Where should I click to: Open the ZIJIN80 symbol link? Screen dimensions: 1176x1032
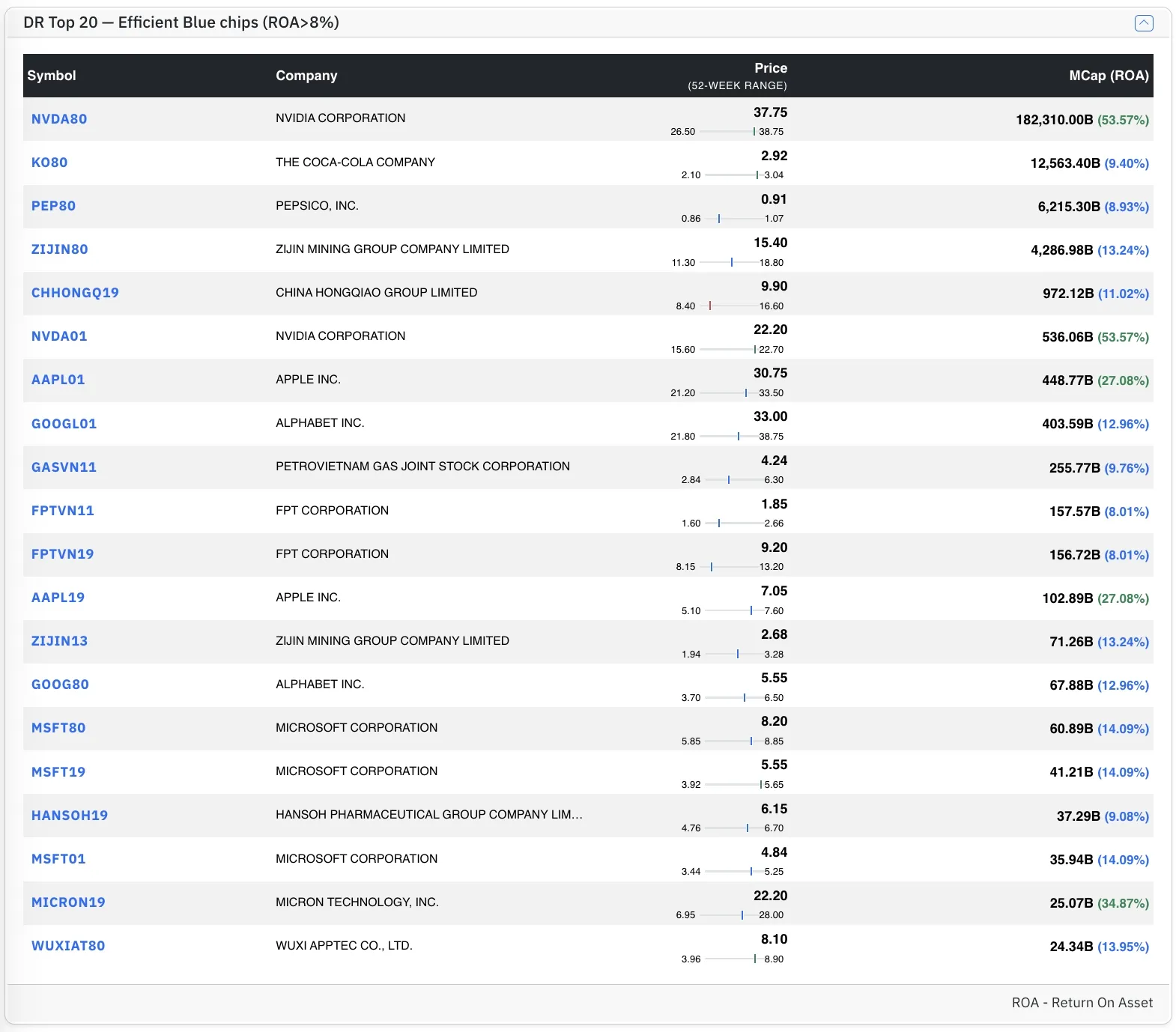point(60,249)
